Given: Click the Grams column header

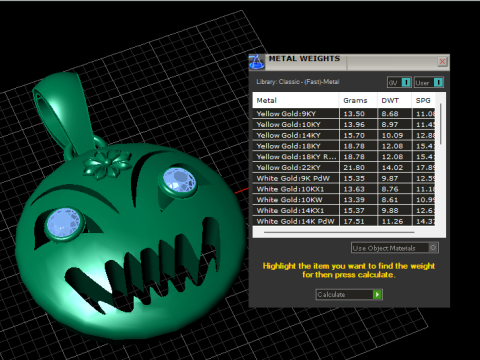Looking at the screenshot, I should [358, 100].
